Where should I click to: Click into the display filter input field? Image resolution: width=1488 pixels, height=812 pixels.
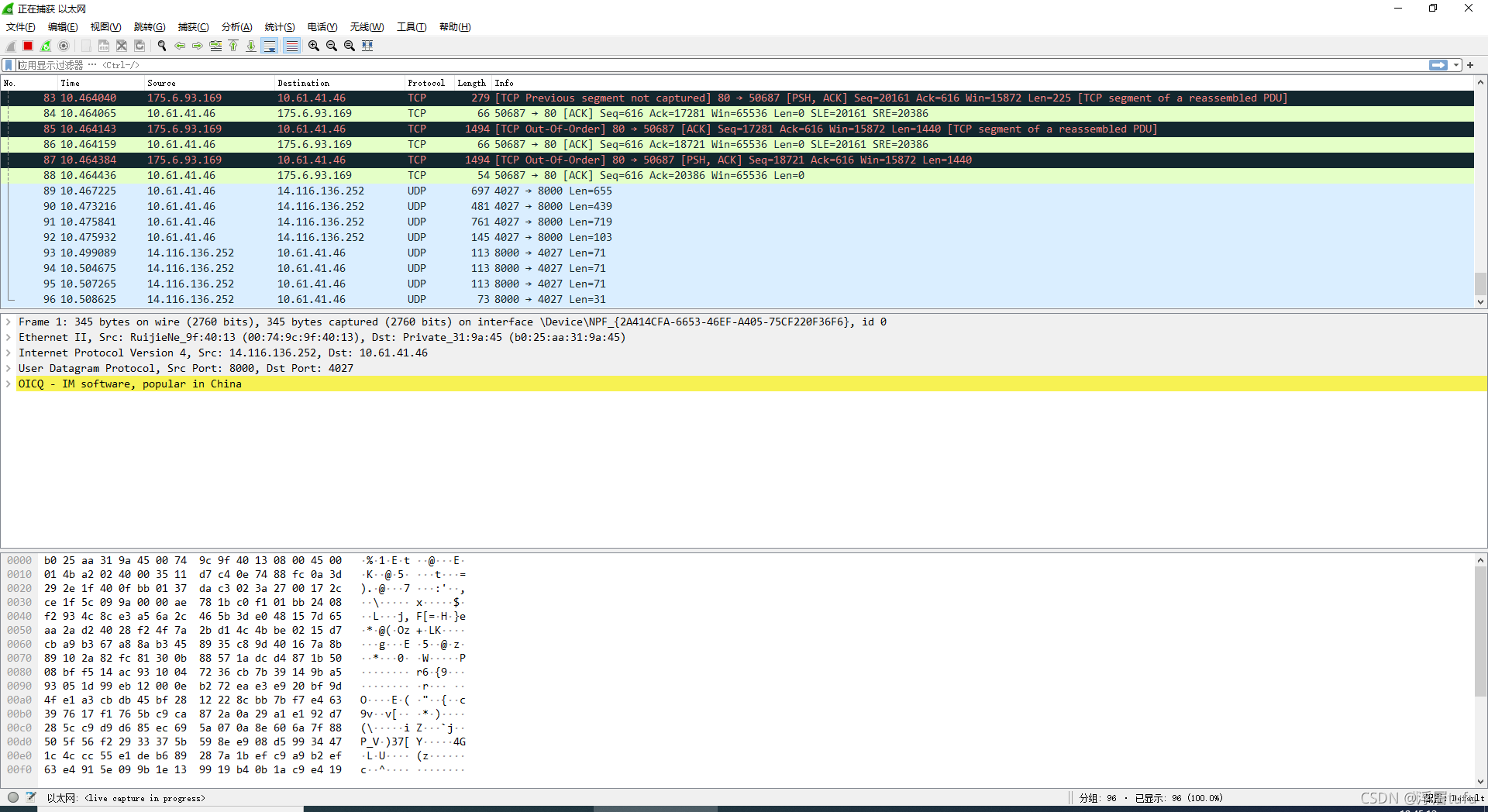[x=697, y=65]
